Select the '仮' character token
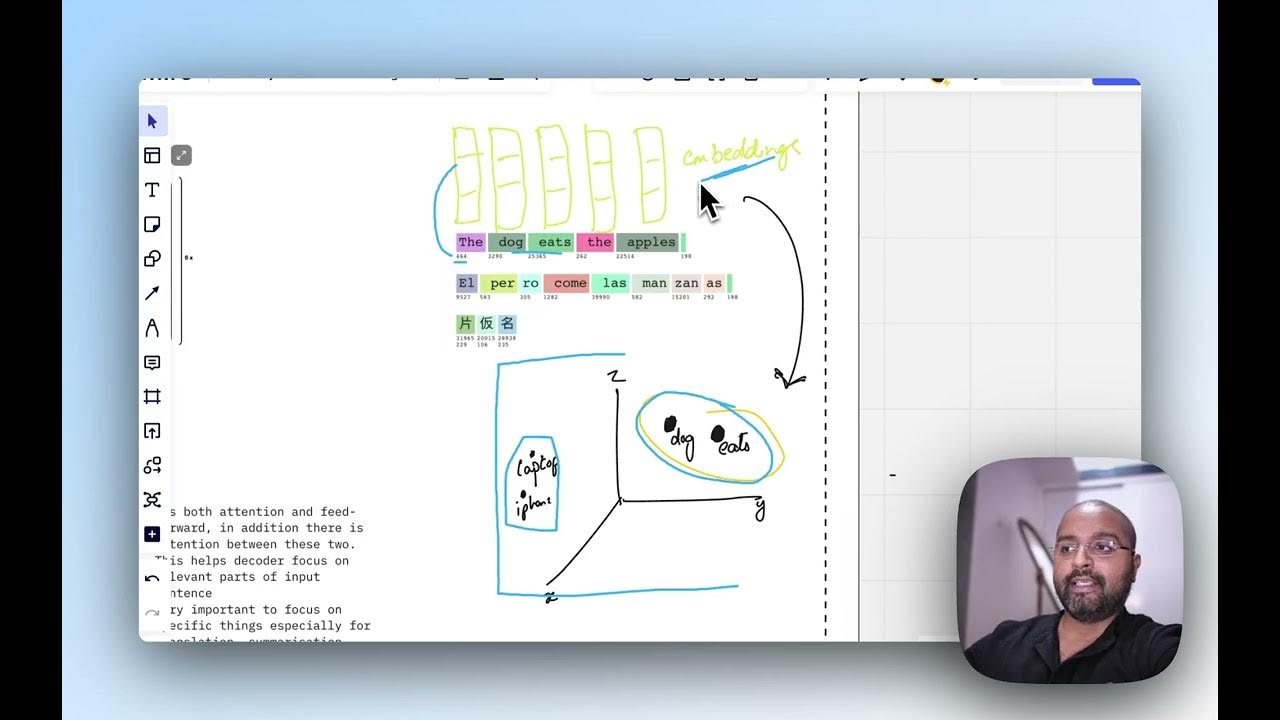This screenshot has height=720, width=1280. click(486, 323)
